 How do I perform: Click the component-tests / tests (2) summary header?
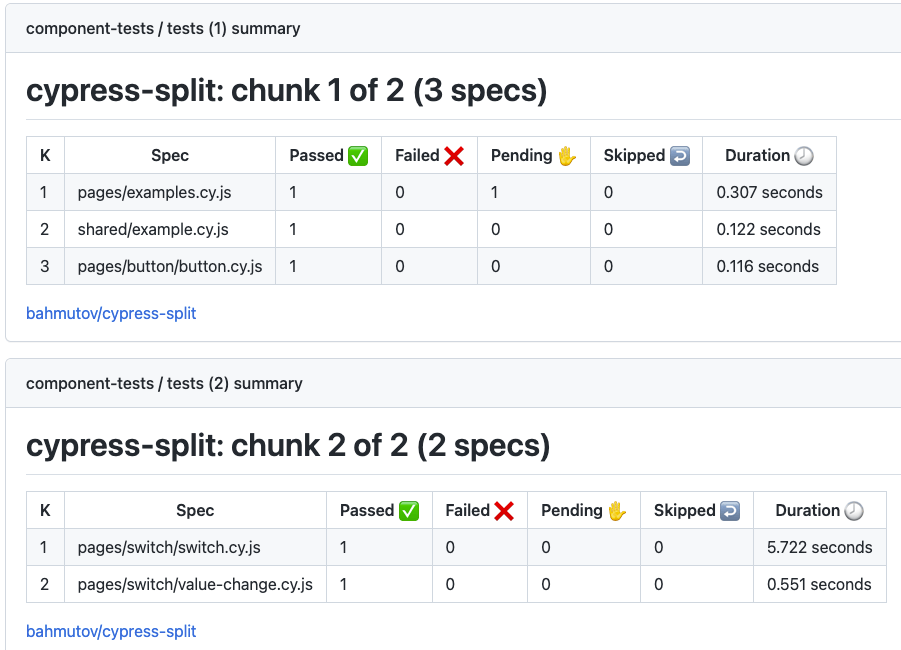point(163,383)
